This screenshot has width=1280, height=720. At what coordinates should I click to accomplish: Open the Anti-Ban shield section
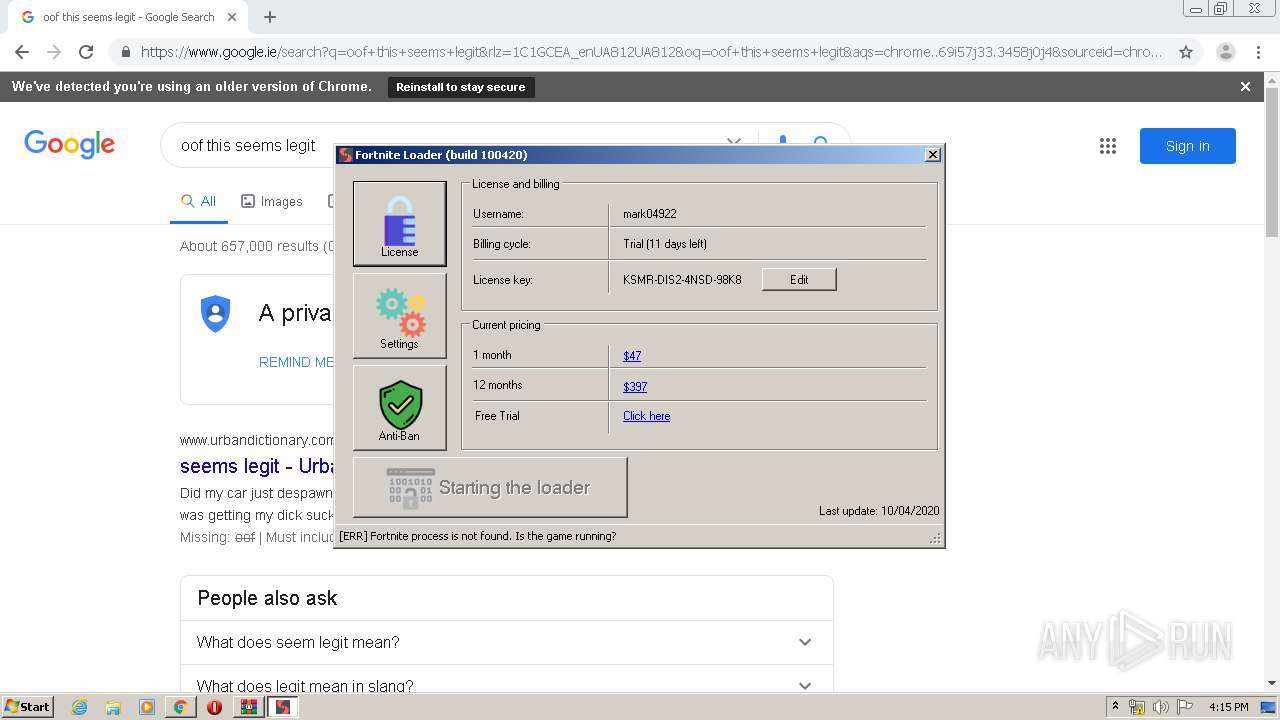(x=399, y=408)
